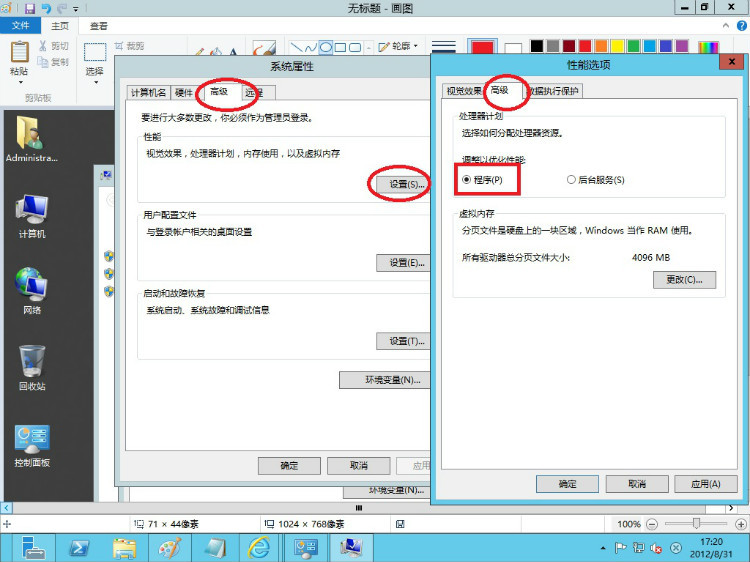Viewport: 750px width, 562px height.
Task: Click 应用(A) in 性能选项
Action: pyautogui.click(x=706, y=484)
